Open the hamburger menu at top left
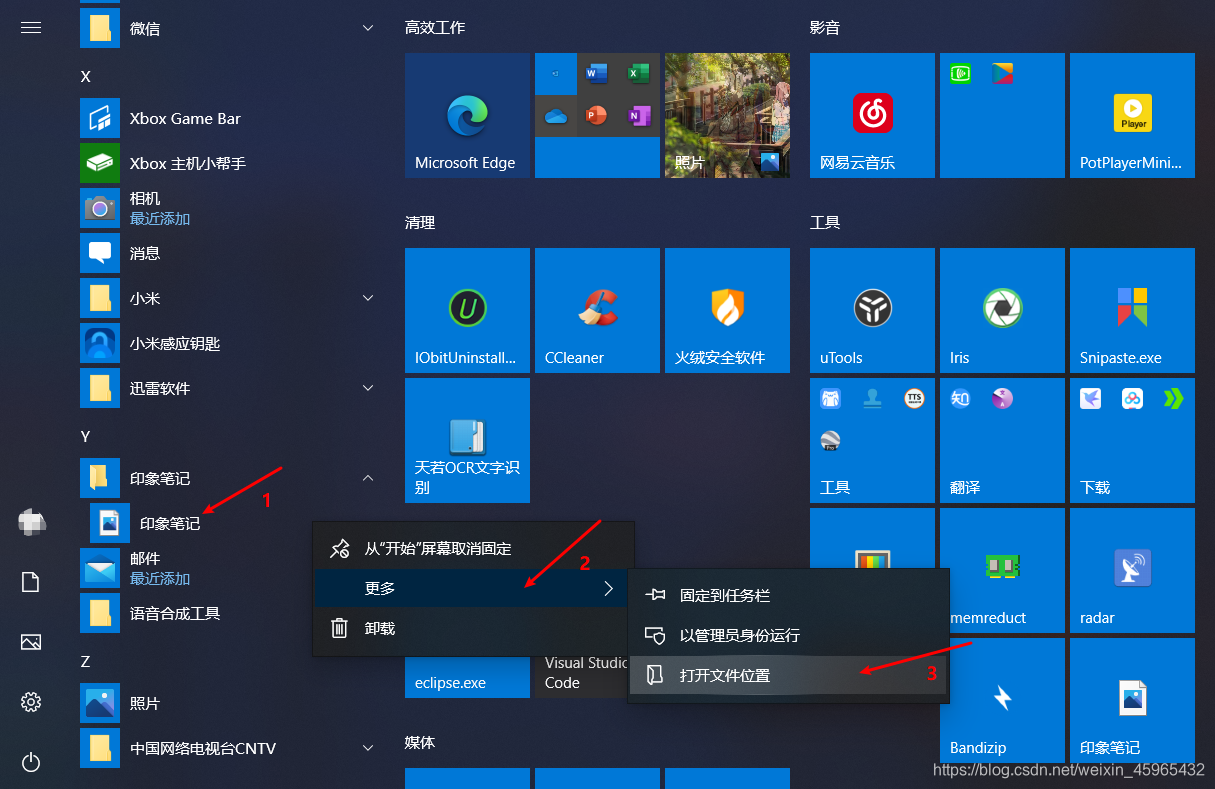Image resolution: width=1215 pixels, height=789 pixels. pyautogui.click(x=31, y=28)
